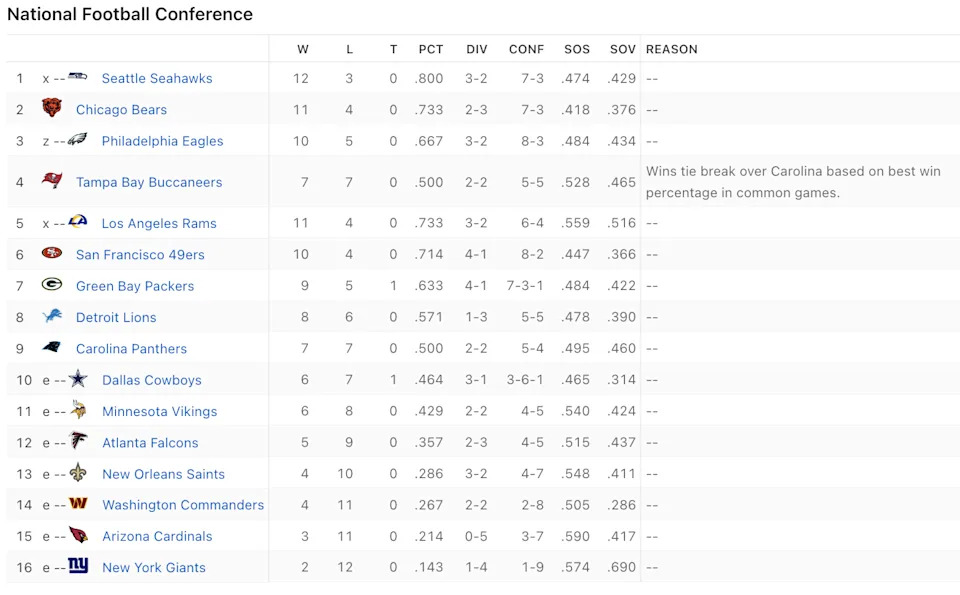The image size is (960, 595).
Task: Open the New Orleans Saints team link
Action: pyautogui.click(x=163, y=474)
